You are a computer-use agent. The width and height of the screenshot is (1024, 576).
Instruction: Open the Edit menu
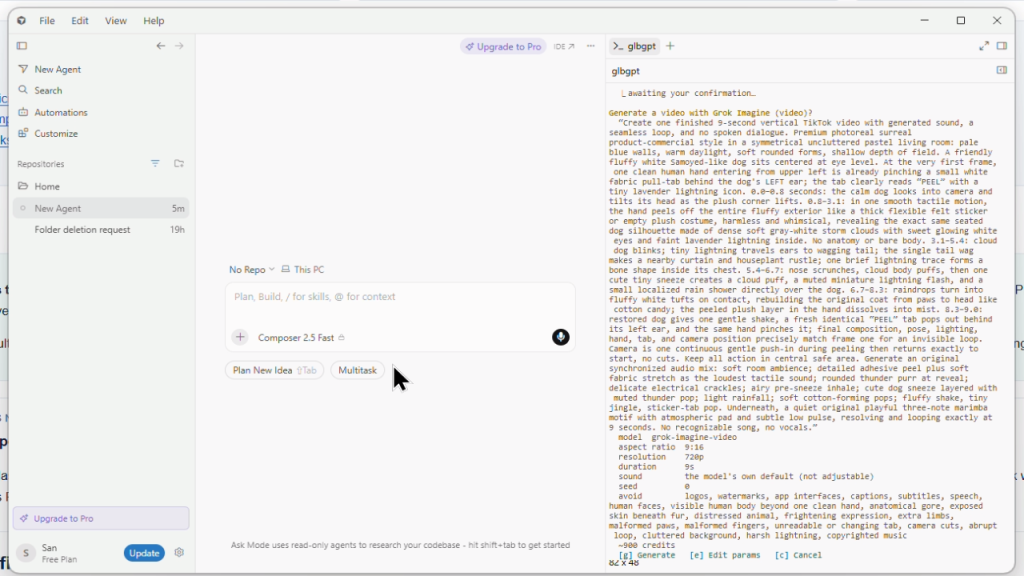pos(80,21)
